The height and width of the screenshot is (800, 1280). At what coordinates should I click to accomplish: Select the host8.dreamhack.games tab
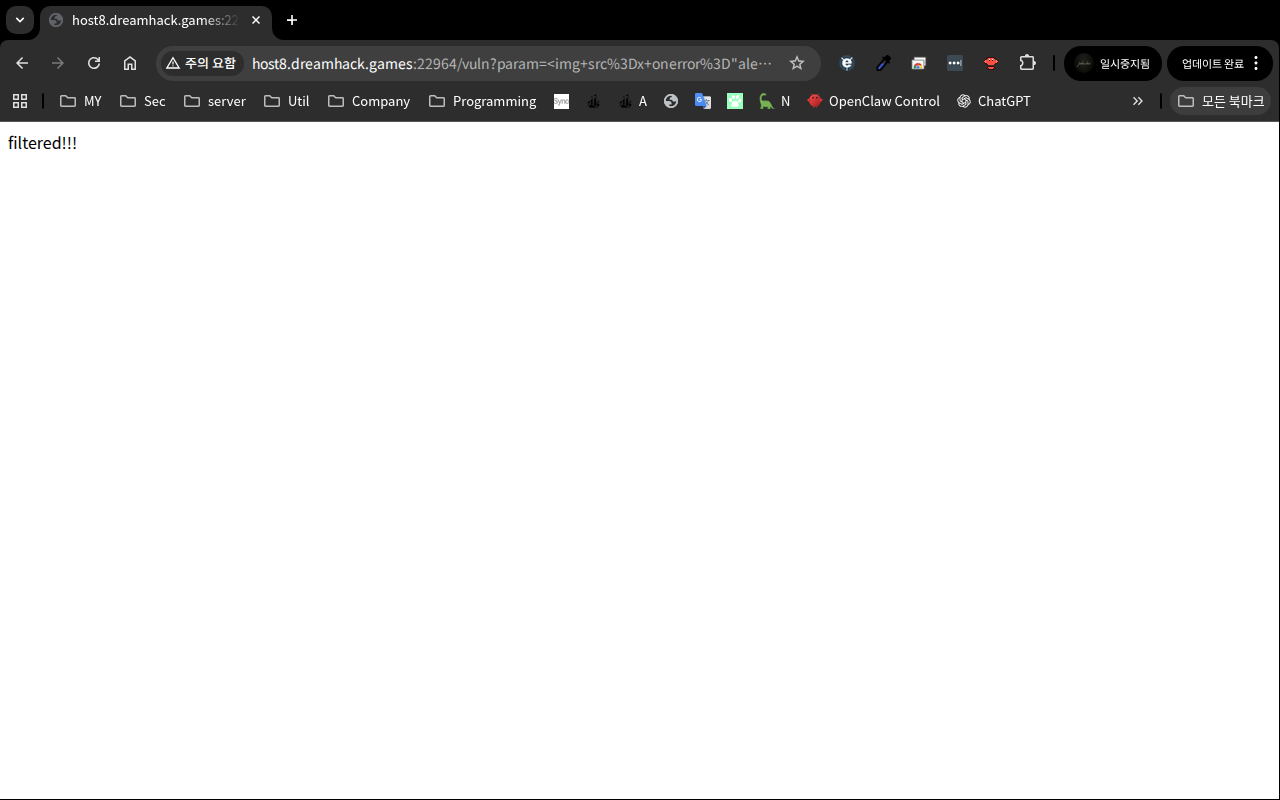click(x=150, y=20)
